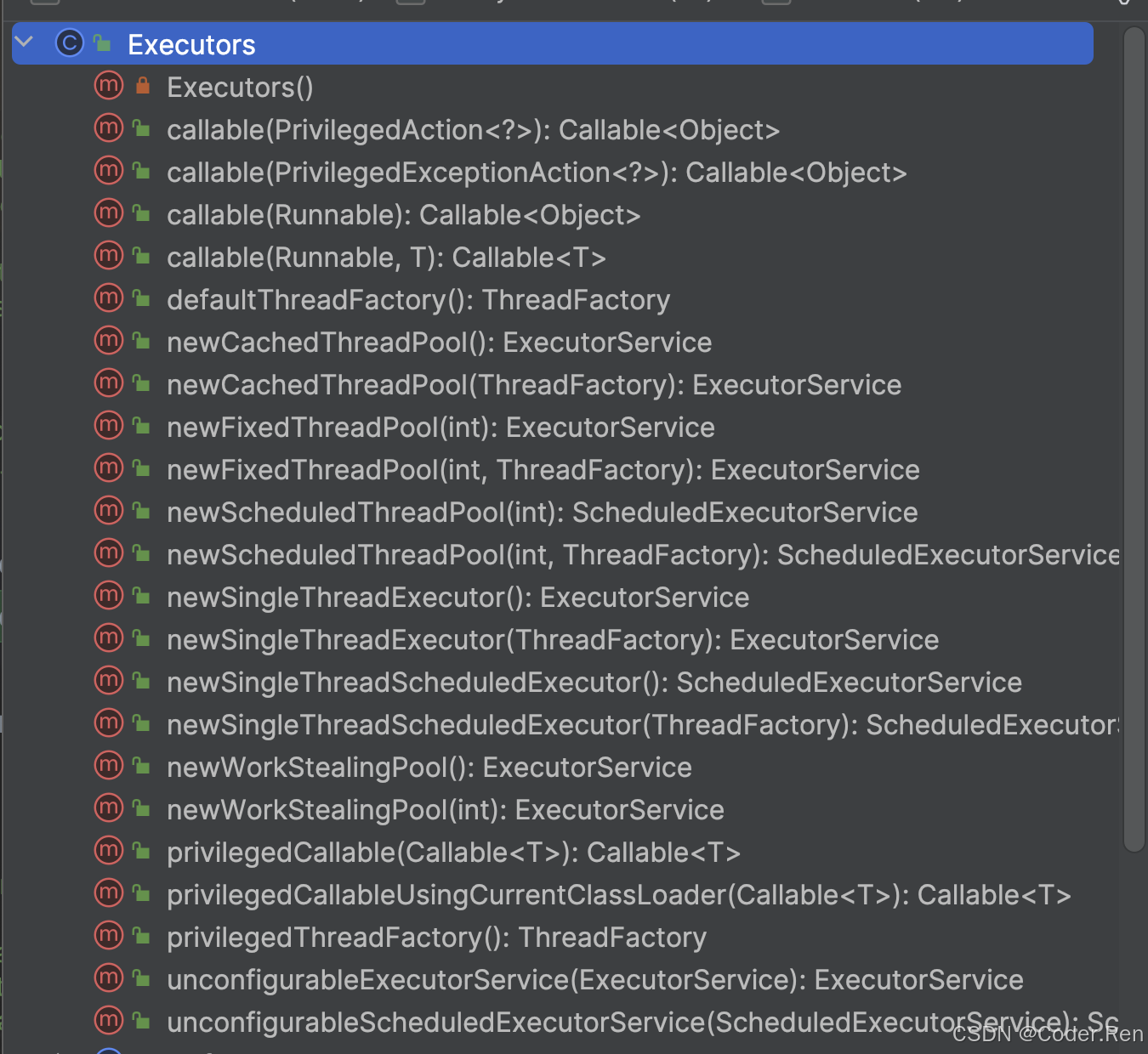The width and height of the screenshot is (1148, 1054).
Task: Click the class icon beside Executors
Action: pyautogui.click(x=70, y=43)
